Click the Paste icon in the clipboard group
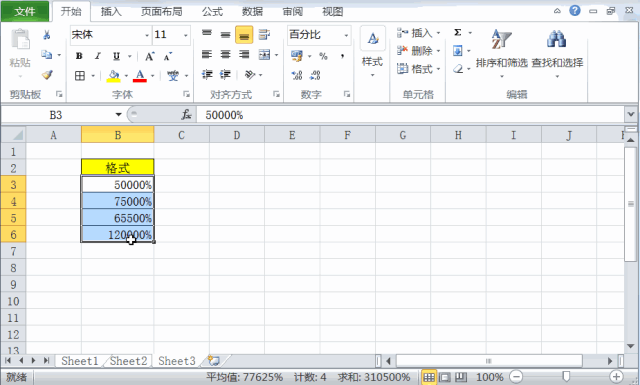Image resolution: width=640 pixels, height=385 pixels. click(x=20, y=40)
